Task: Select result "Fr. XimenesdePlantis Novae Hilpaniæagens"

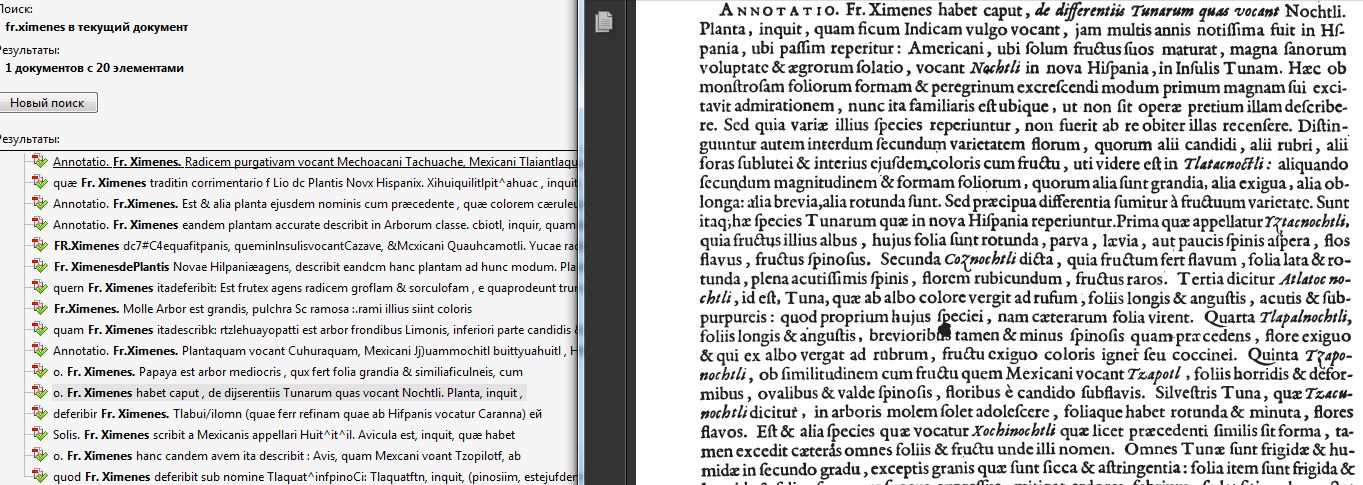Action: tap(300, 267)
